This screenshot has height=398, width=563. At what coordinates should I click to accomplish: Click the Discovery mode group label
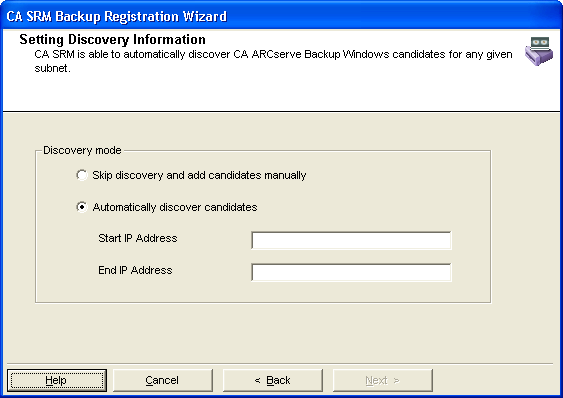pos(82,150)
